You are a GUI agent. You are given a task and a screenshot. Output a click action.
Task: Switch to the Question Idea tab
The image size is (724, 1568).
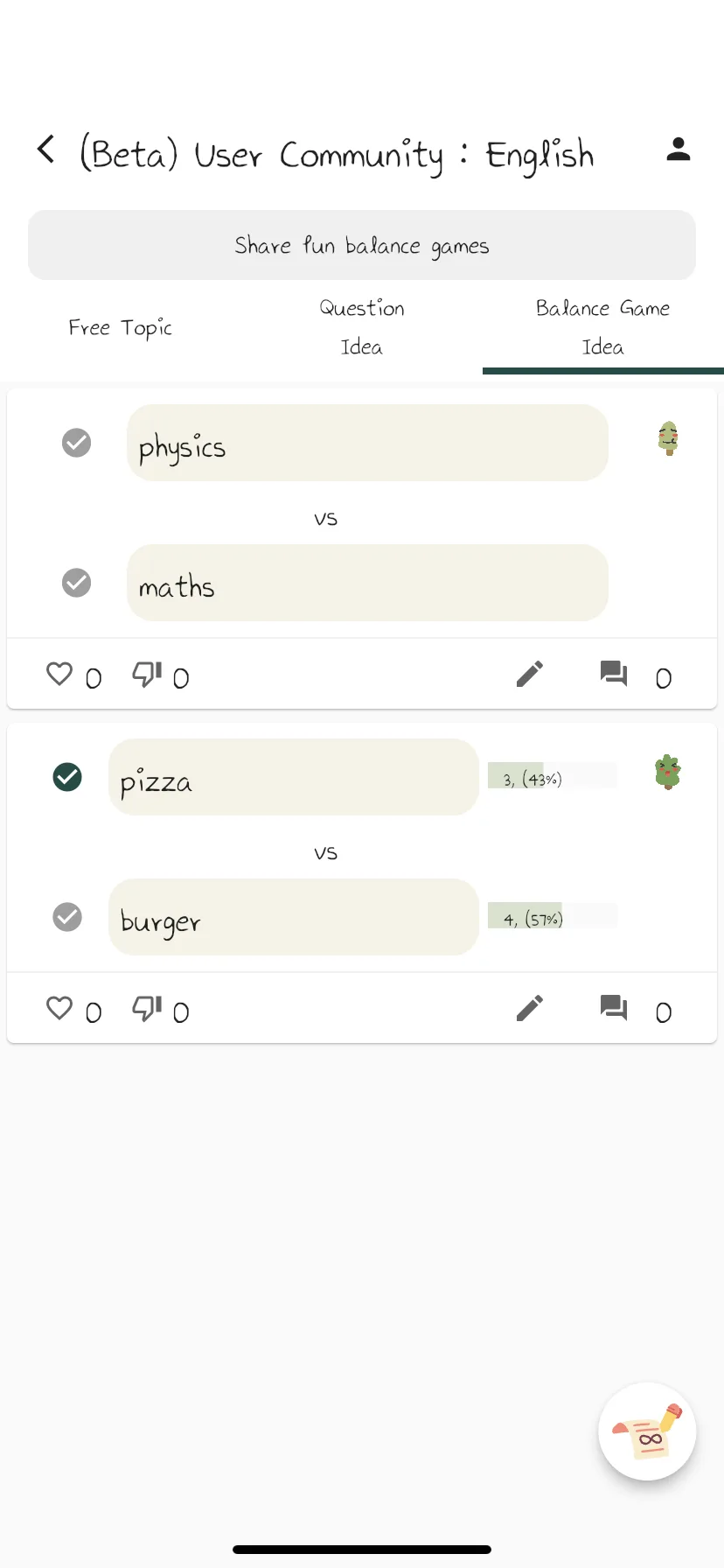(x=362, y=328)
